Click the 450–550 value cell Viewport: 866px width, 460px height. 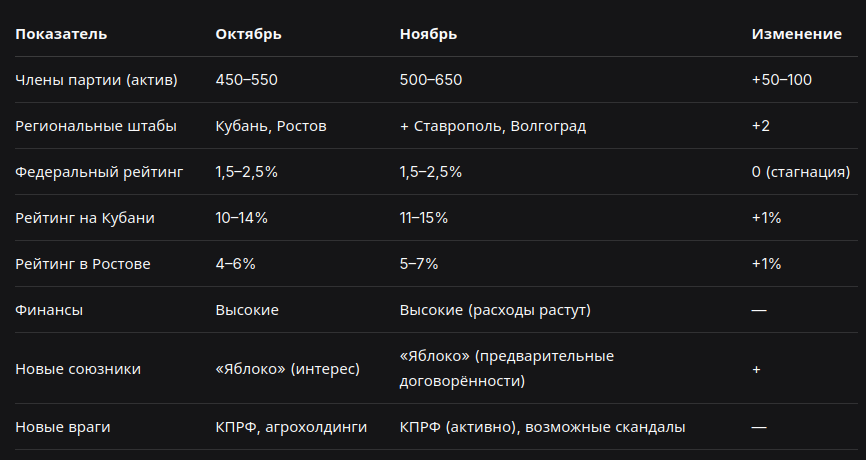(246, 80)
